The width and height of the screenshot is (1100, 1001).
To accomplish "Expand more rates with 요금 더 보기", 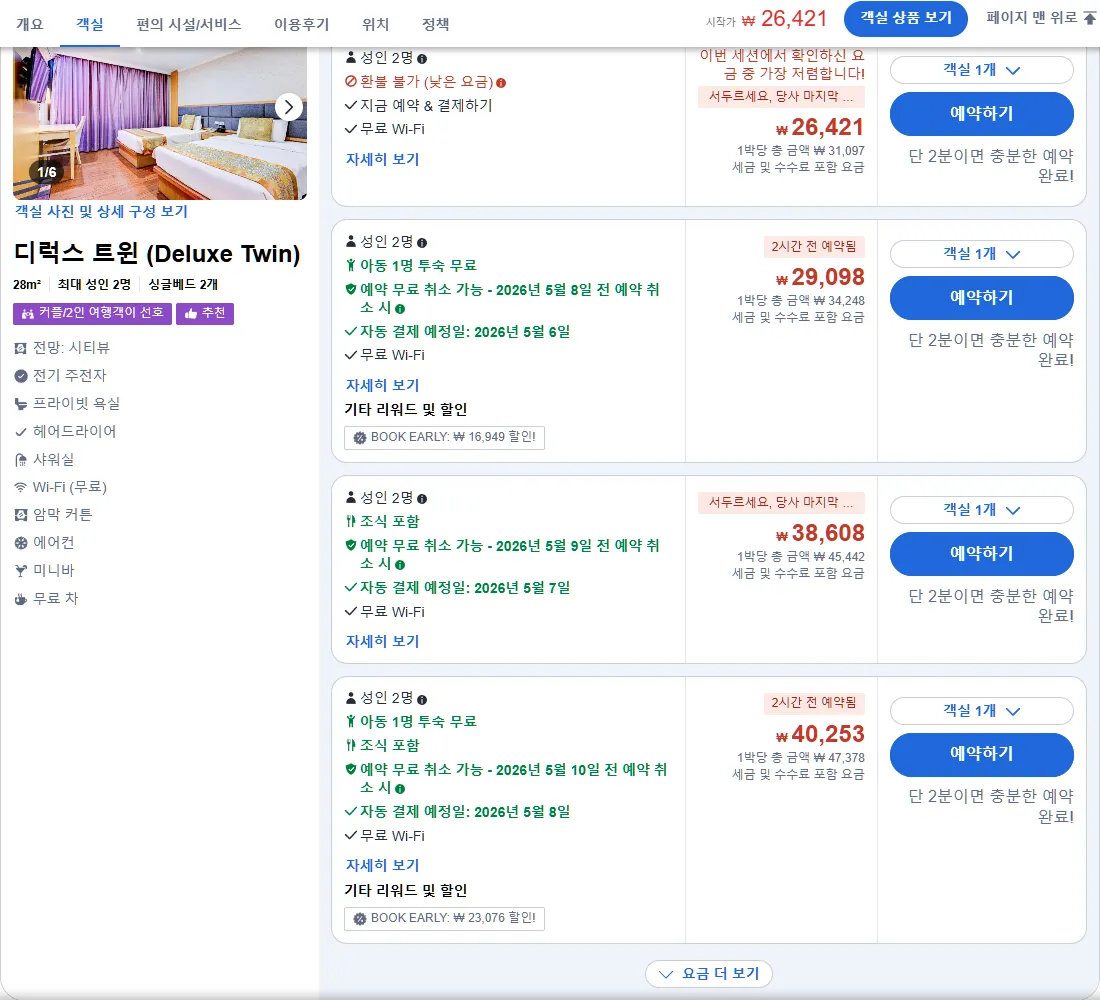I will pyautogui.click(x=709, y=974).
